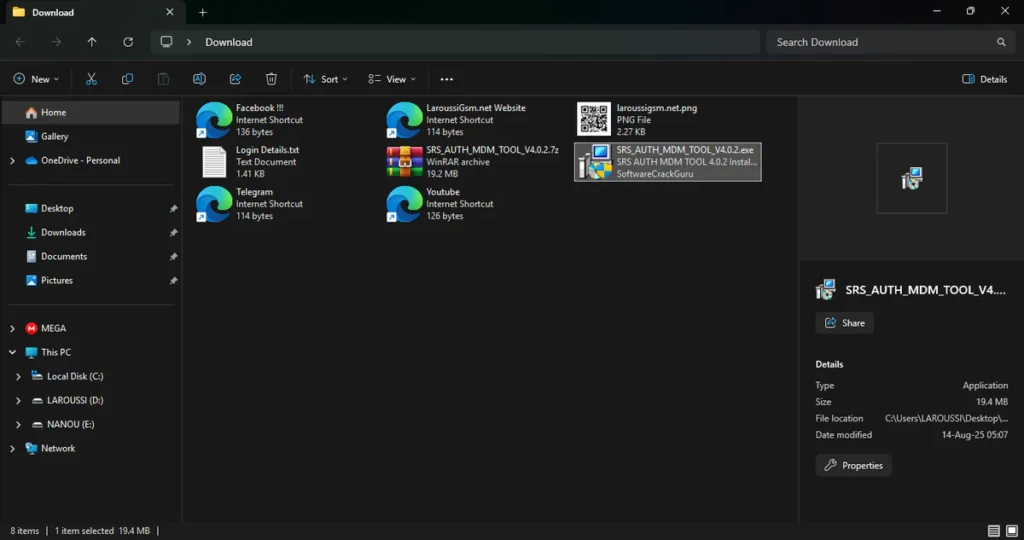Click the pin icon next to Documents
This screenshot has width=1024, height=540.
pyautogui.click(x=173, y=257)
